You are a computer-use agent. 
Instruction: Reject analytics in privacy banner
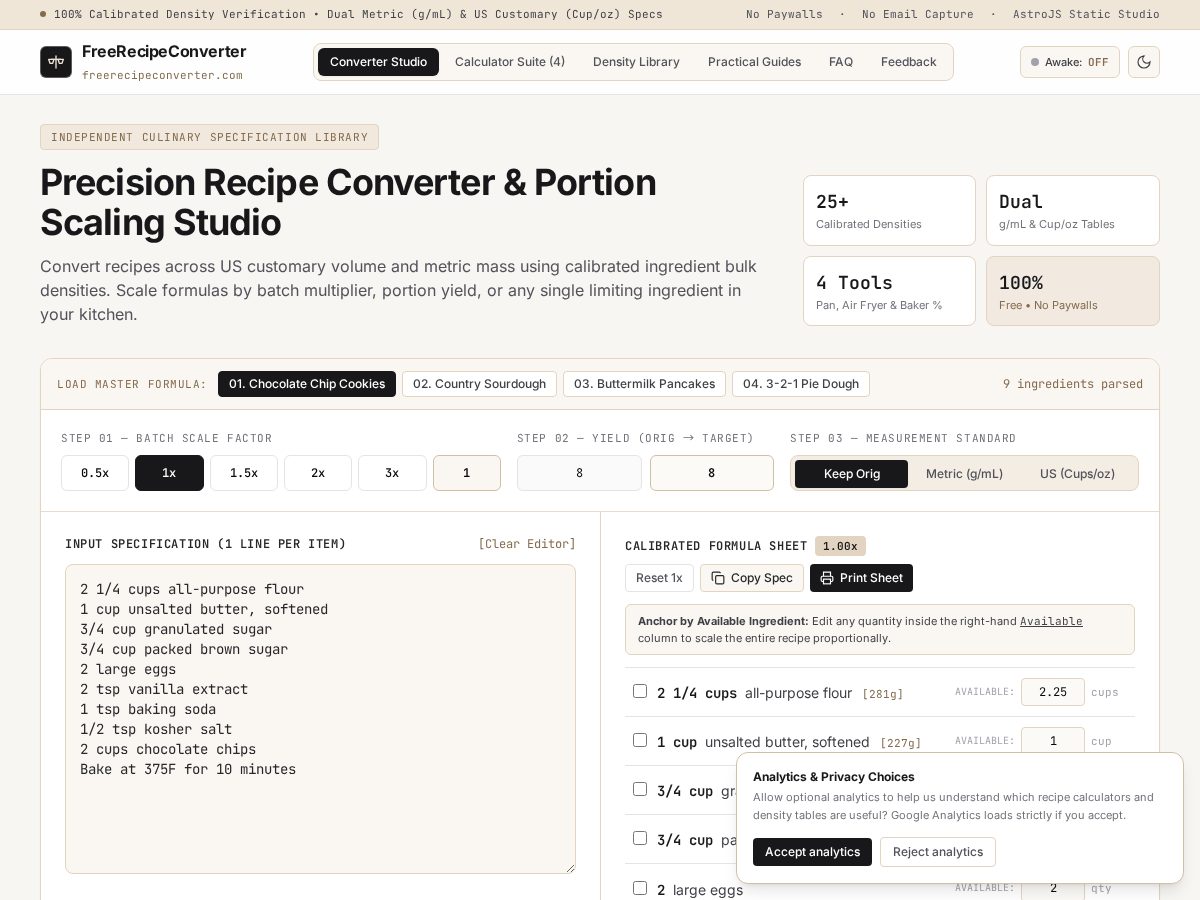[938, 852]
